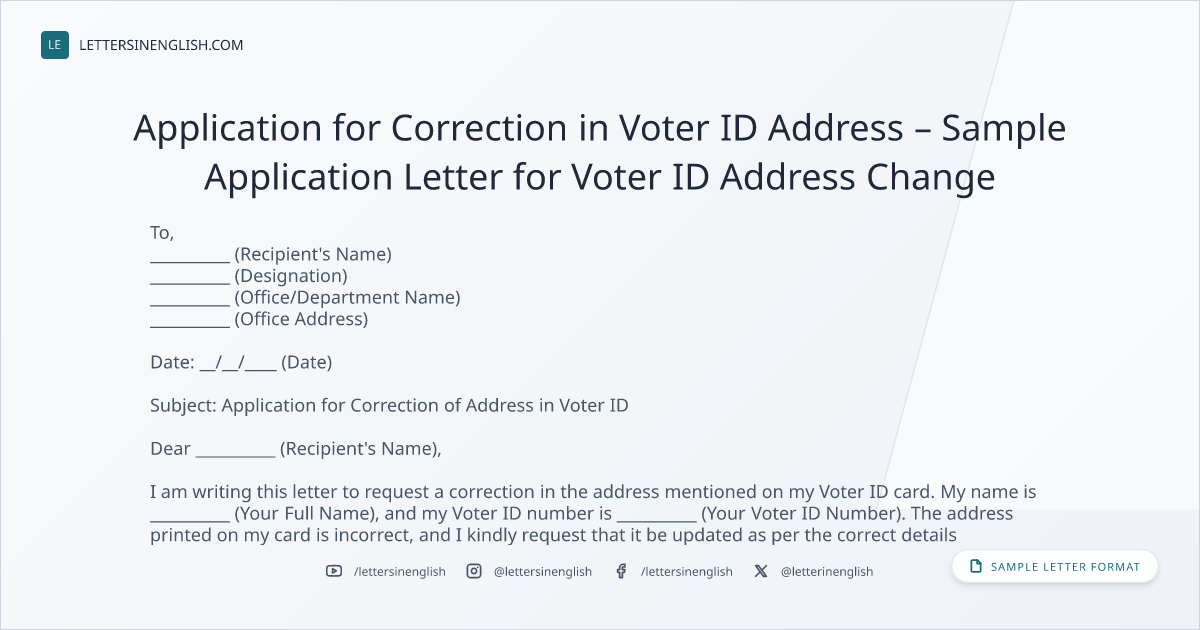Click the Instagram icon
This screenshot has width=1200, height=630.
474,571
